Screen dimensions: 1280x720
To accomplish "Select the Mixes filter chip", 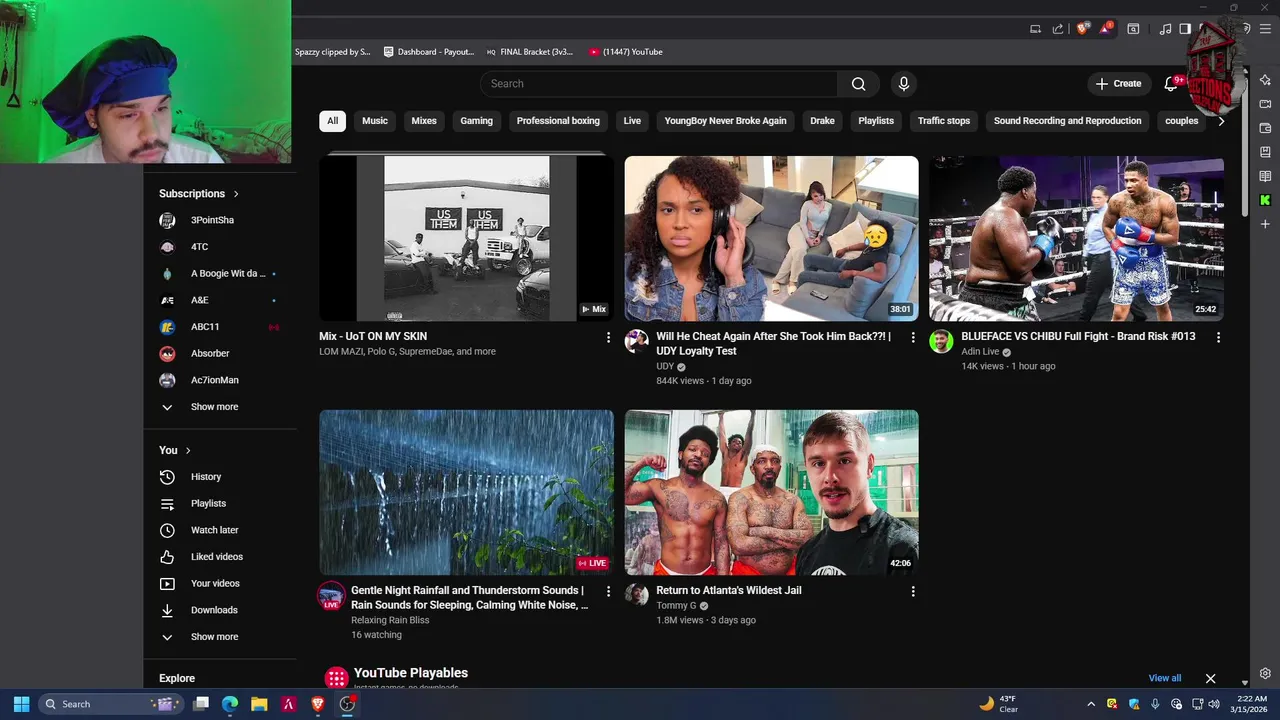I will tap(424, 121).
